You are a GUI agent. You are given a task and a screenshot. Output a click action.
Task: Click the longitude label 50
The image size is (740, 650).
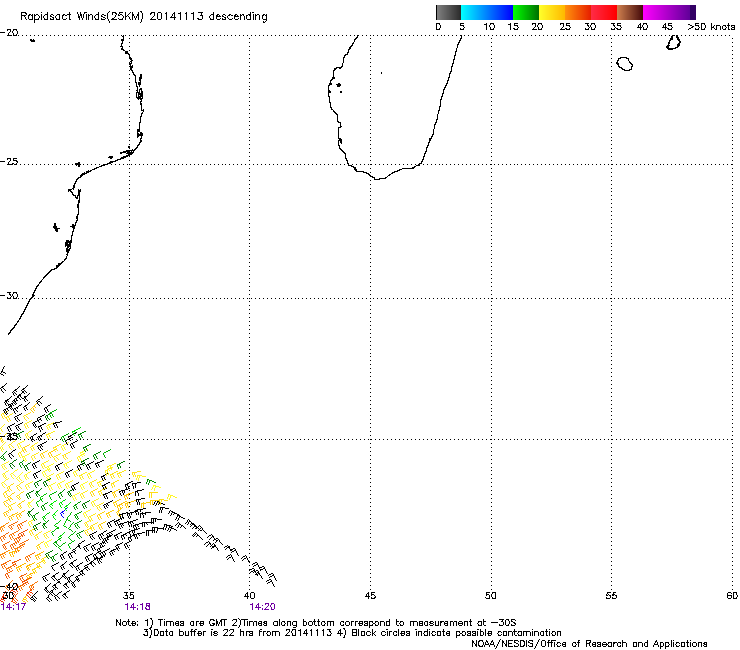[491, 596]
